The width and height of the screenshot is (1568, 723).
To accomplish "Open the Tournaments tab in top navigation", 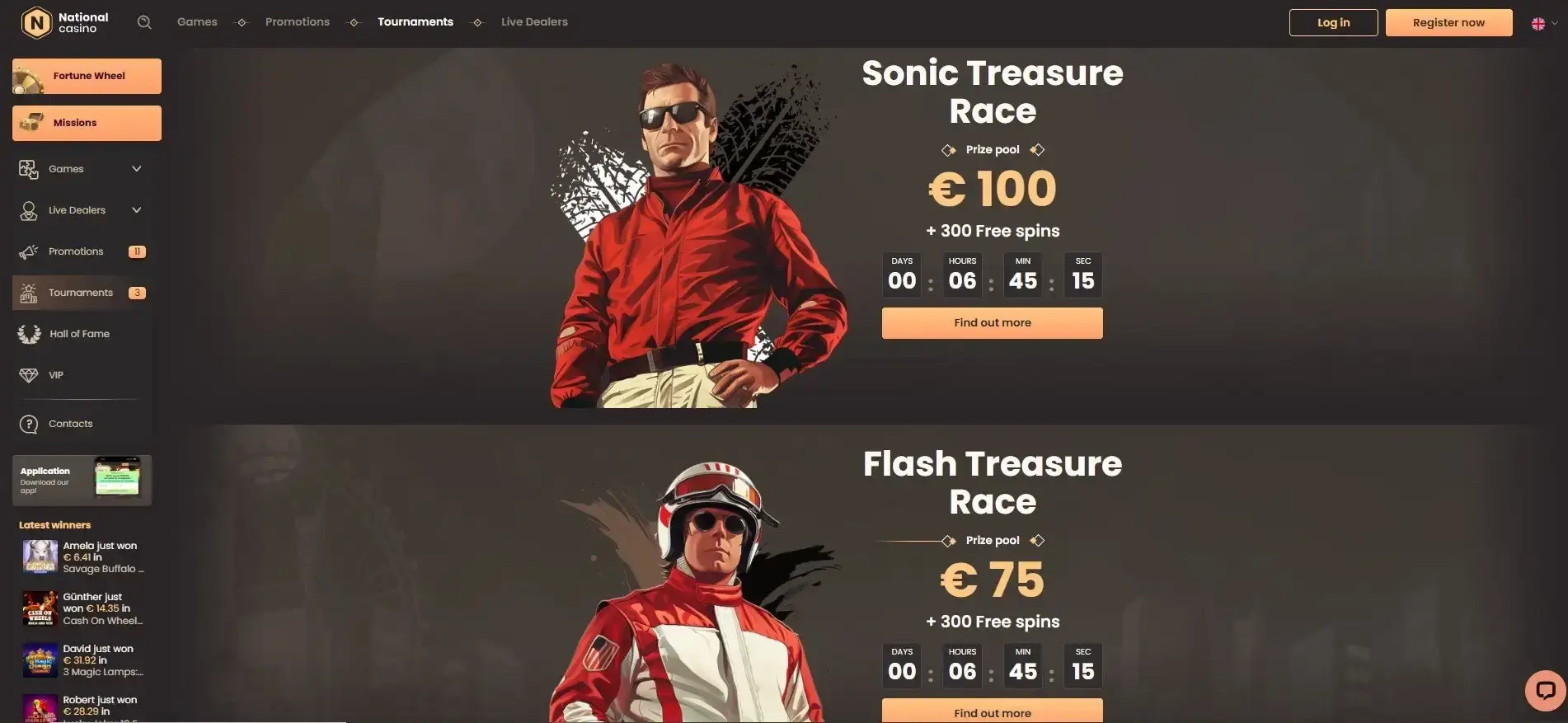I will (x=415, y=22).
